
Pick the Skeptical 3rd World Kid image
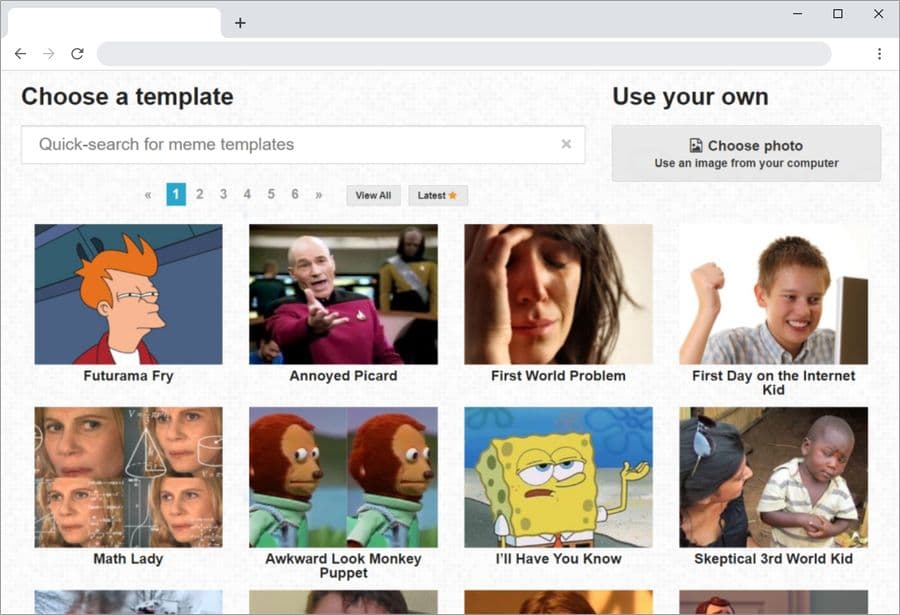(774, 477)
